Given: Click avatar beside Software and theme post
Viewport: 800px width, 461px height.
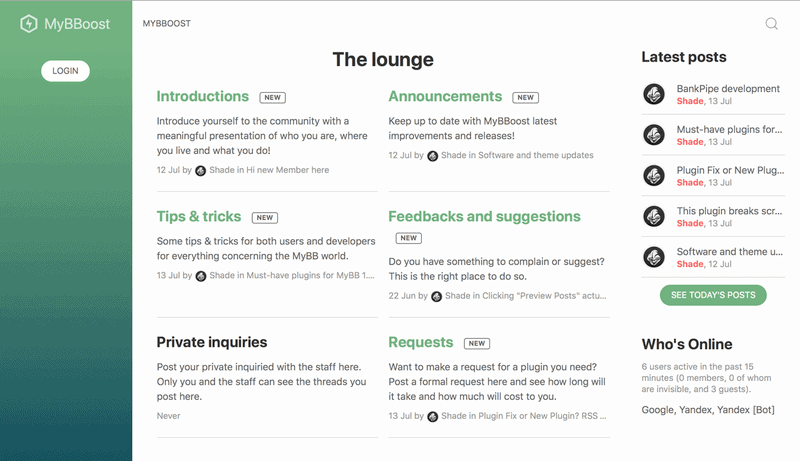Looking at the screenshot, I should click(x=654, y=258).
